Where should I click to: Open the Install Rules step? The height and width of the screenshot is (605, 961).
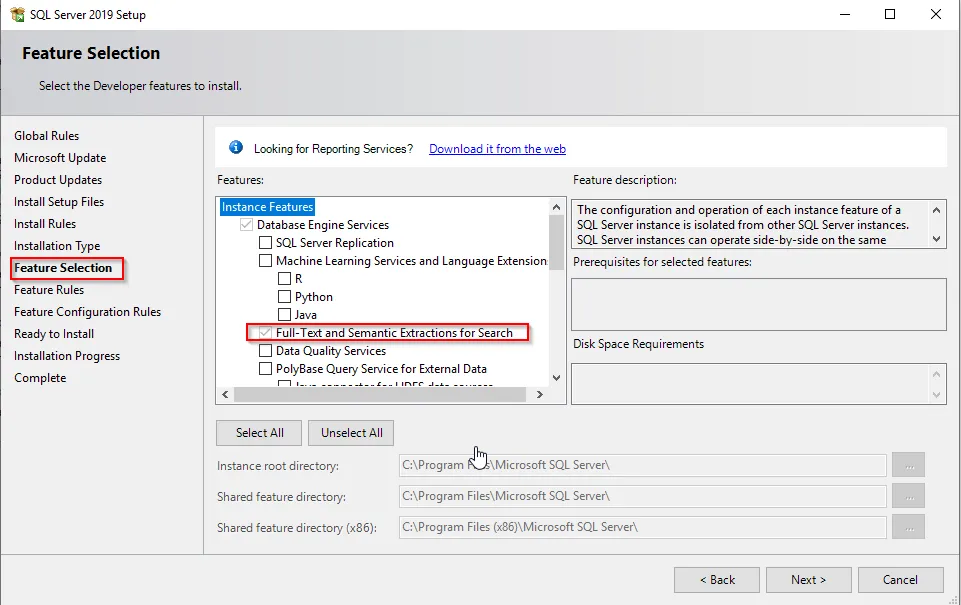click(45, 224)
